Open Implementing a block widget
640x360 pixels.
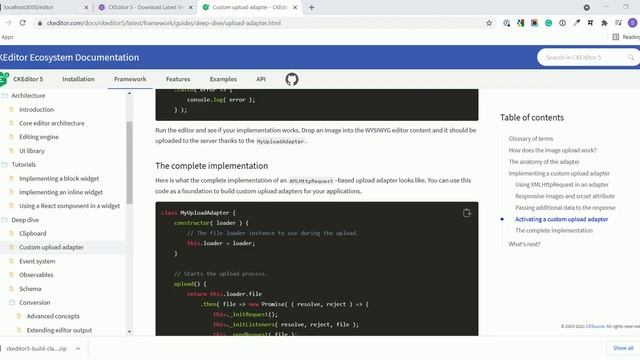59,178
